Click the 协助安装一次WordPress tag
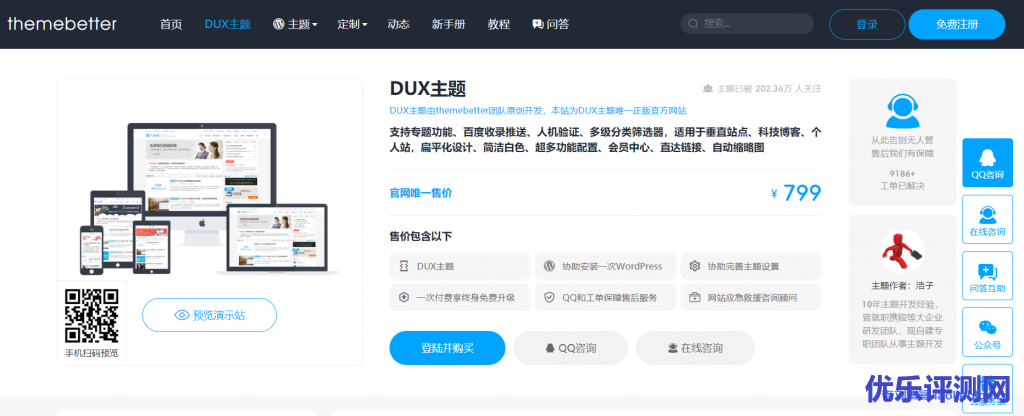Viewport: 1024px width, 416px height. pyautogui.click(x=605, y=266)
